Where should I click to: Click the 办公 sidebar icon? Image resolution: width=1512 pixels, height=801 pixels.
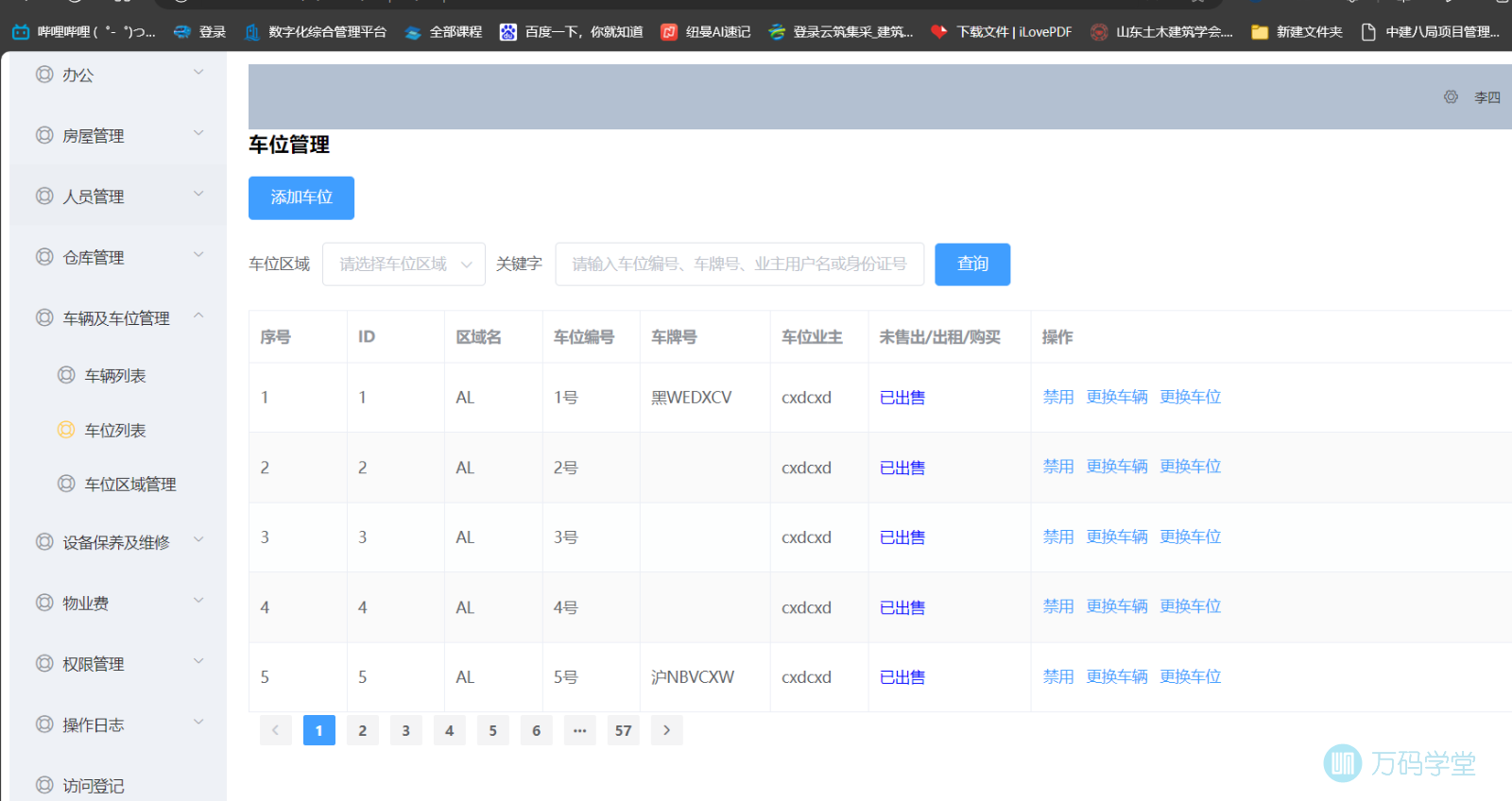click(x=44, y=74)
